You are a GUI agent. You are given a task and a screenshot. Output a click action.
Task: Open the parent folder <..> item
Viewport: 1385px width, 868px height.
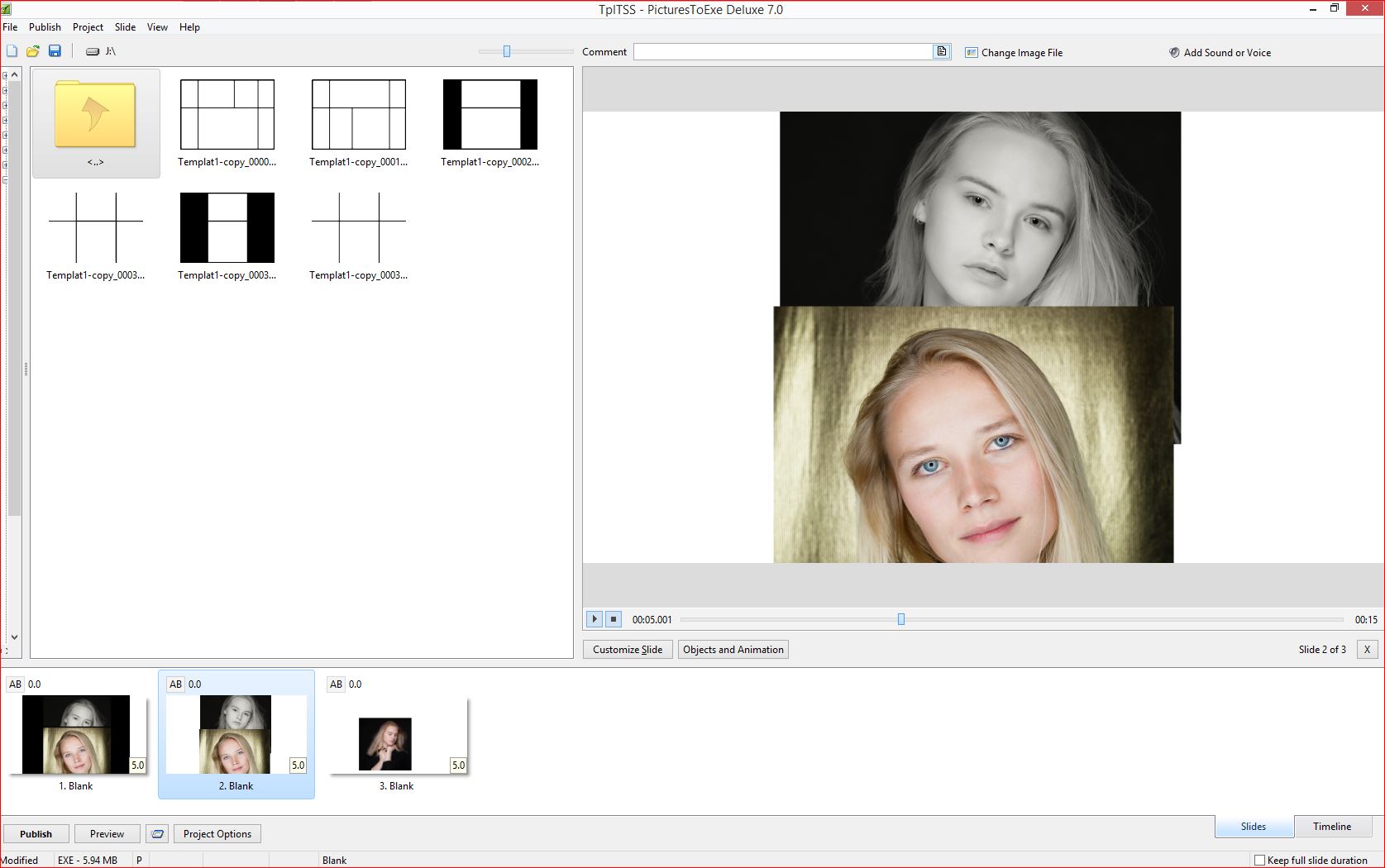[96, 122]
